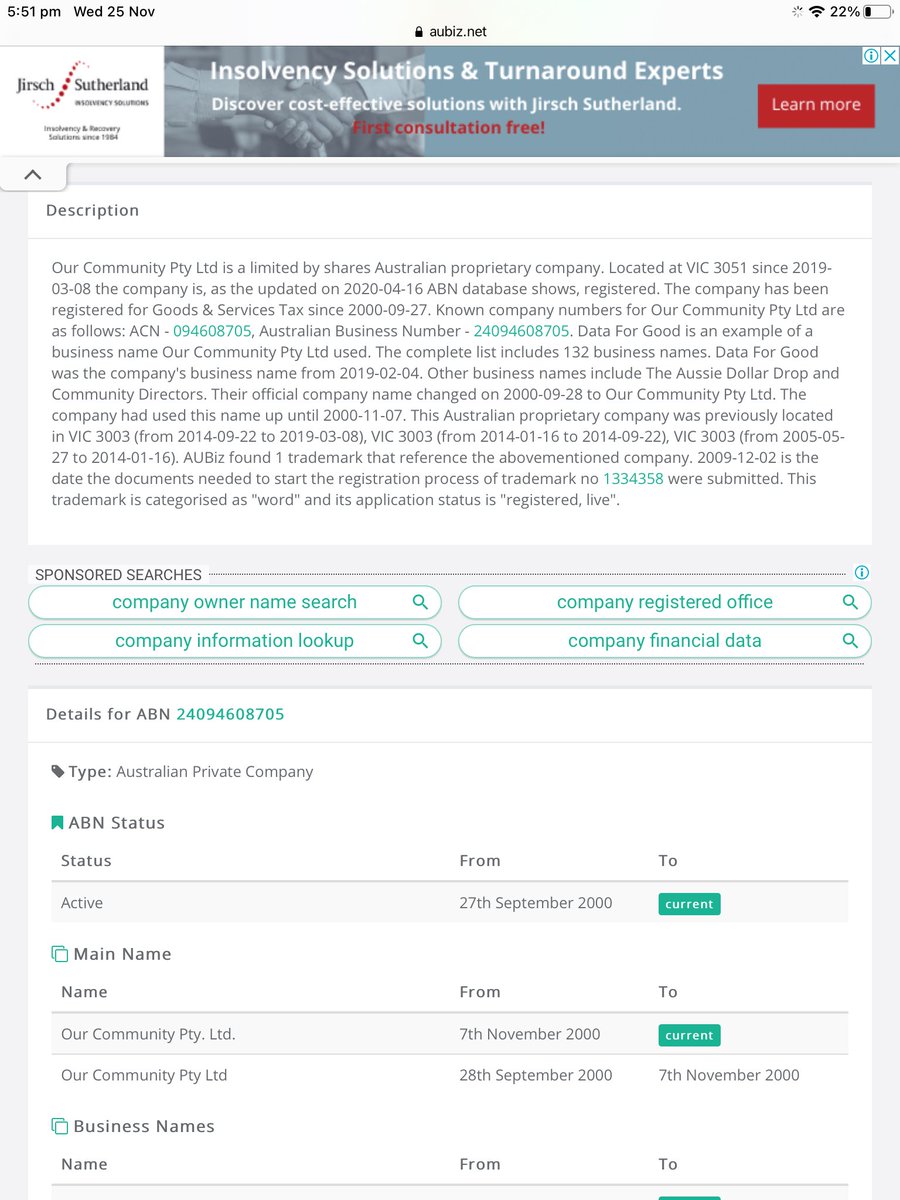Select company registered office search
The height and width of the screenshot is (1200, 900).
pyautogui.click(x=665, y=602)
